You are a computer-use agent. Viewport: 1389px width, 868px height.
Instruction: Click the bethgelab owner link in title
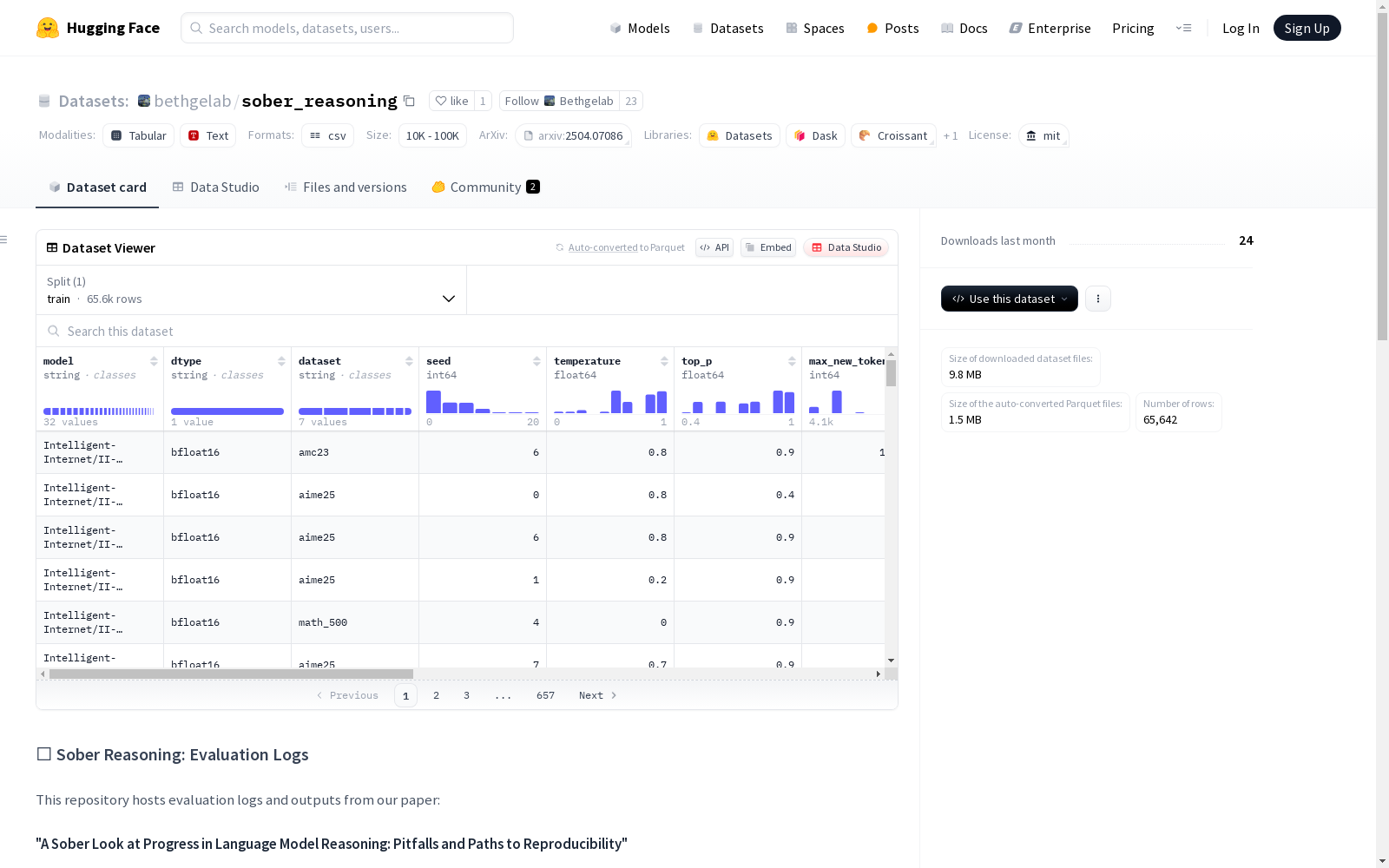pos(193,101)
